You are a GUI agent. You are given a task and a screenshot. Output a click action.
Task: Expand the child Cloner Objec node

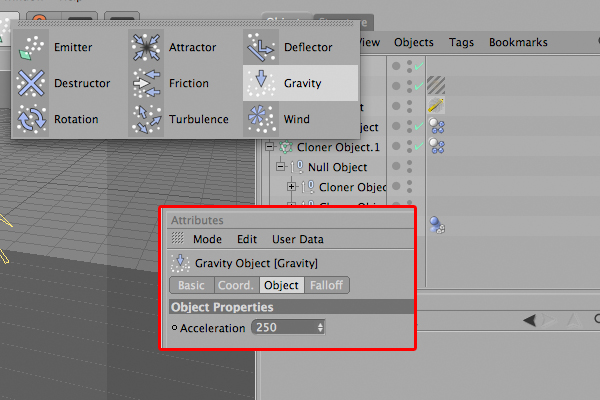point(291,186)
